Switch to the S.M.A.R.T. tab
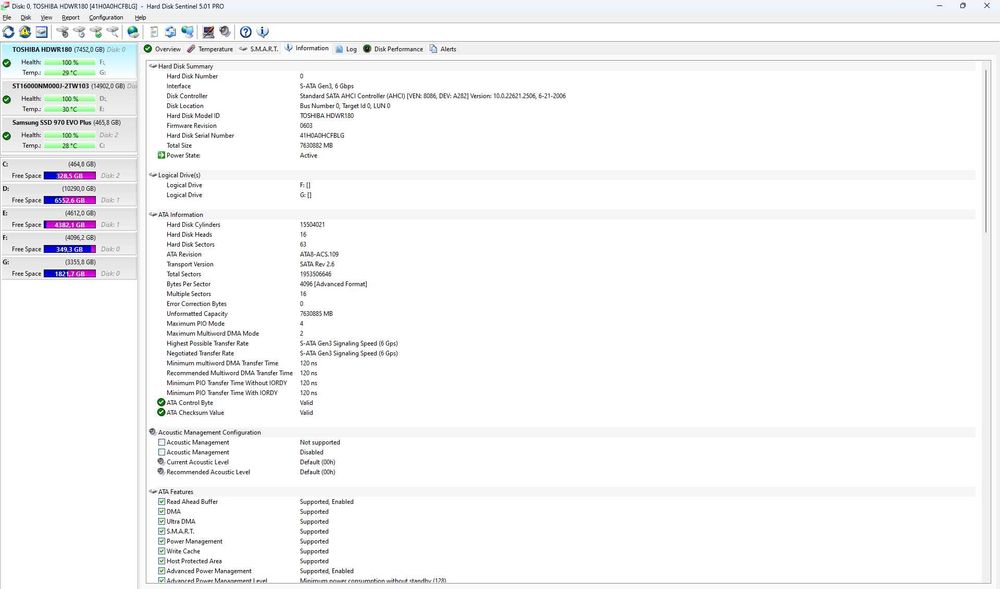1000x589 pixels. [259, 49]
